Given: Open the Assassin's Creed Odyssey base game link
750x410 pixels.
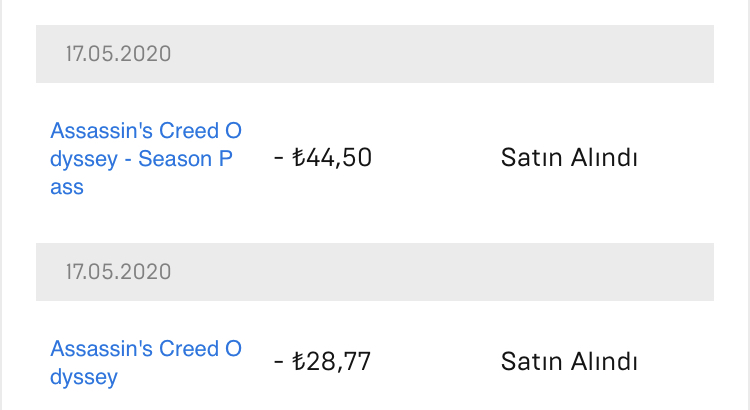Looking at the screenshot, I should [x=146, y=363].
